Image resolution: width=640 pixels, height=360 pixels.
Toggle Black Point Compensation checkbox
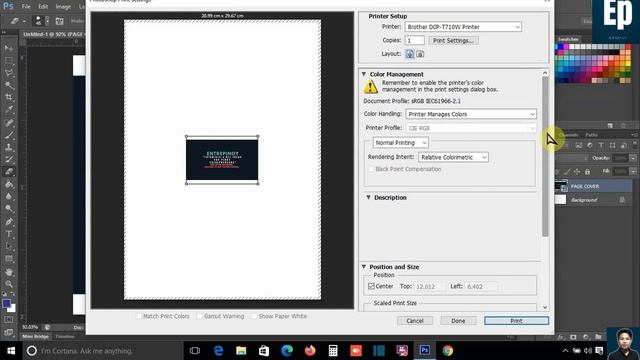[x=371, y=169]
